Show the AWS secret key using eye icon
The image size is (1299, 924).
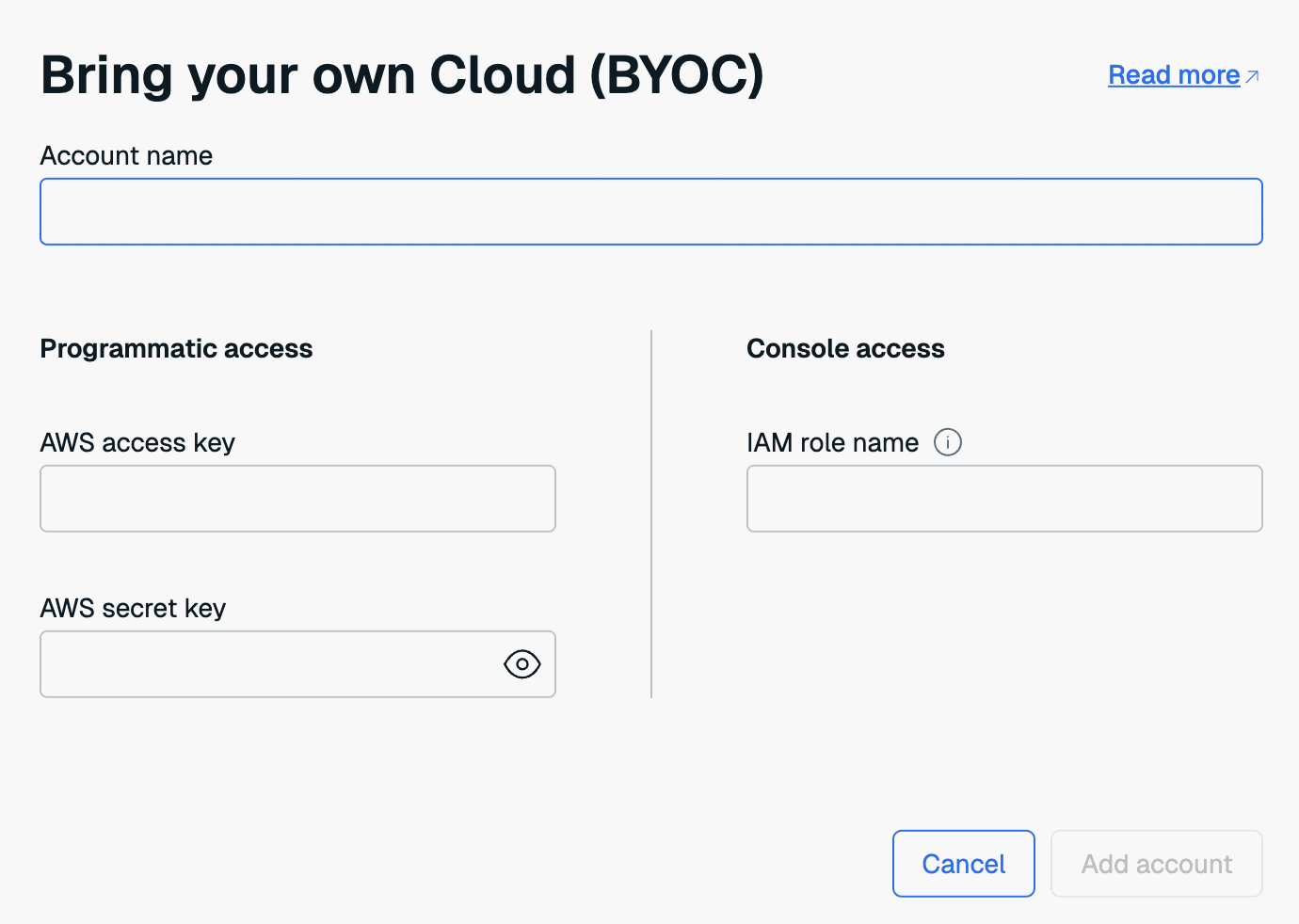coord(521,664)
